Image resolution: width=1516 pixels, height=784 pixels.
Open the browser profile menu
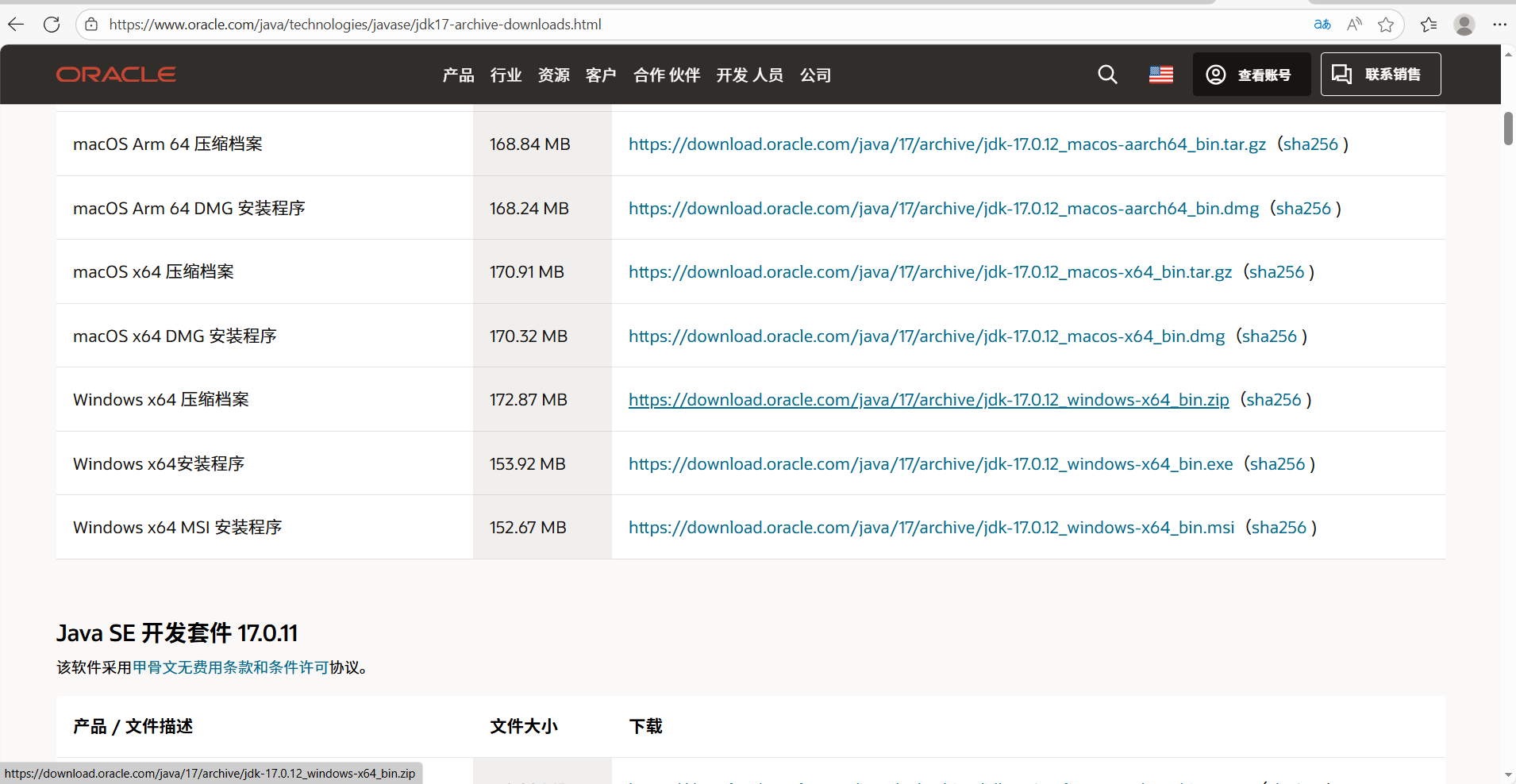click(1464, 25)
